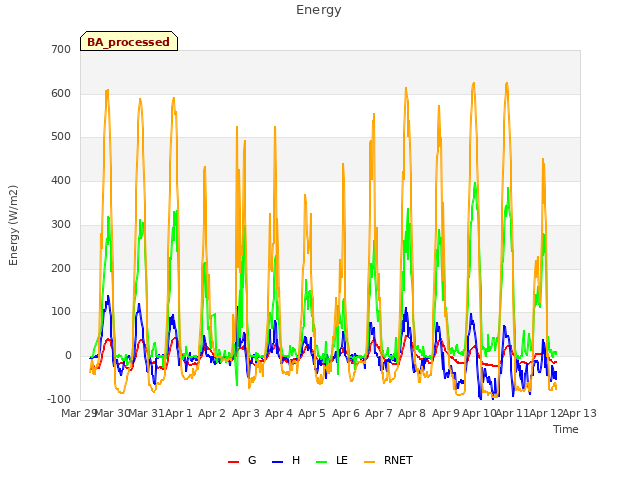
Task: Select the H legend label
Action: [x=296, y=460]
